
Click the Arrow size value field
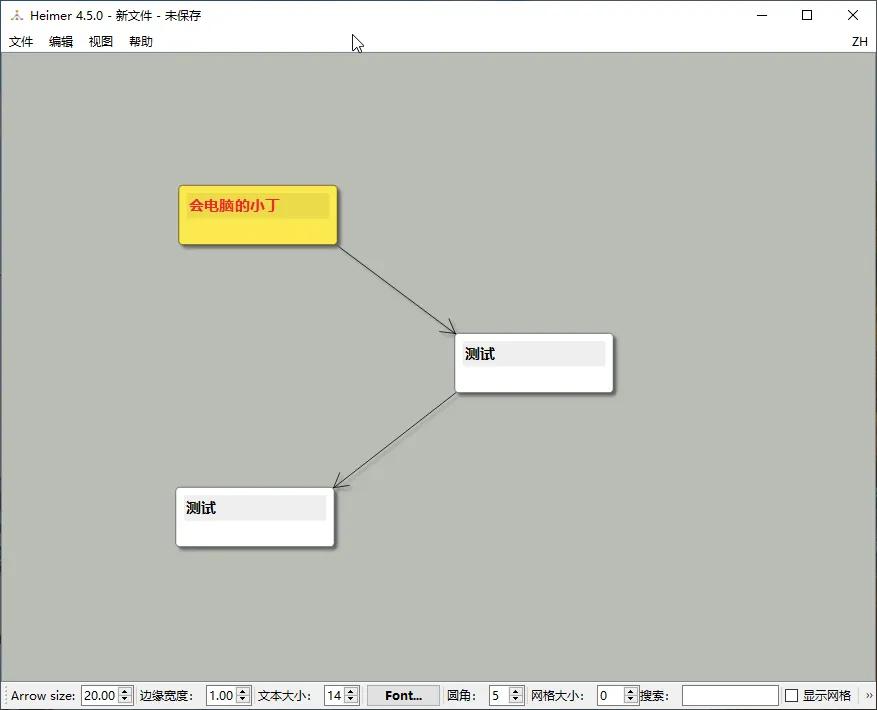[99, 695]
